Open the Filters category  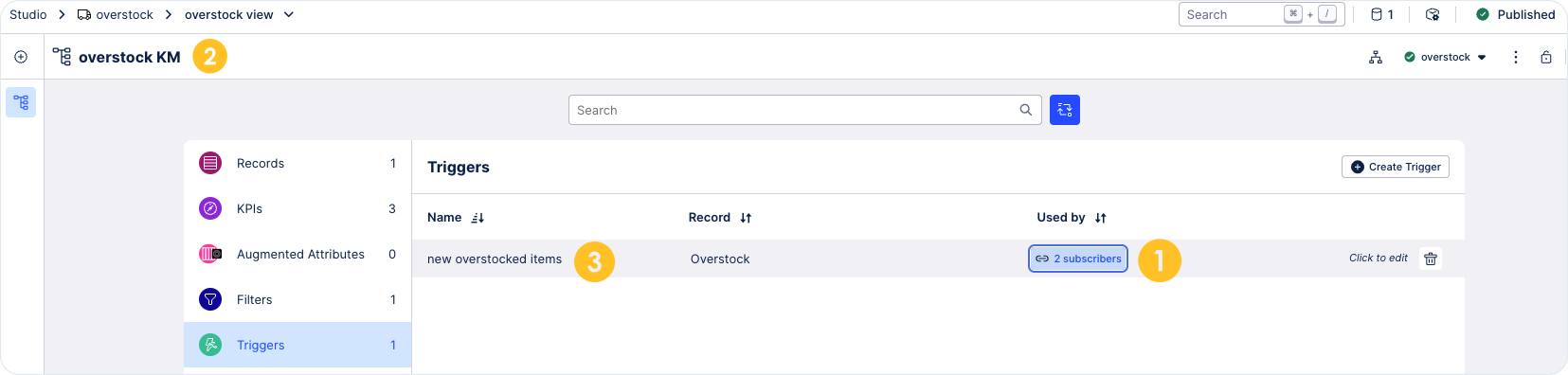297,299
